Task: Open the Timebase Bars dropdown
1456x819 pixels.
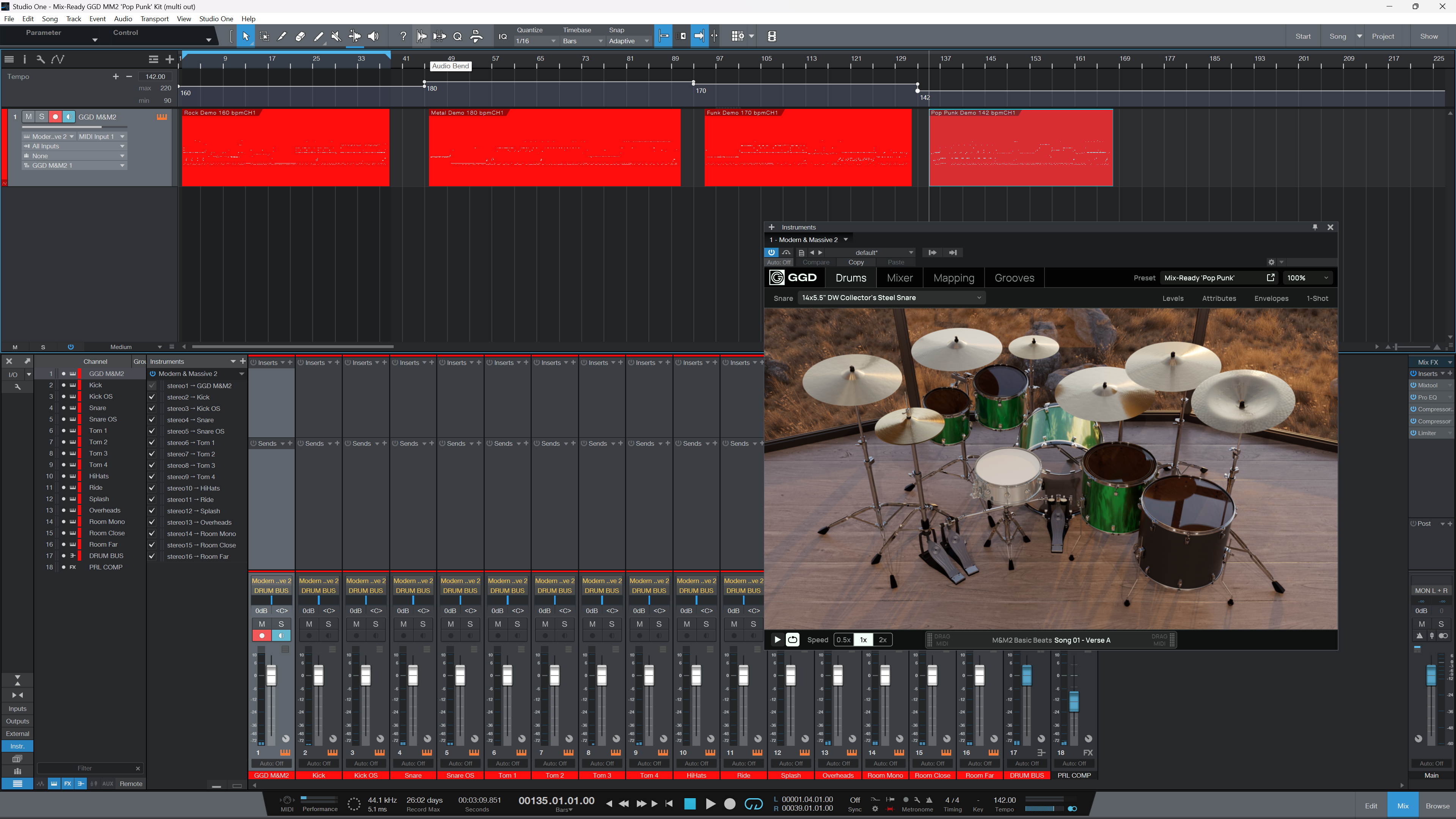Action: (583, 41)
